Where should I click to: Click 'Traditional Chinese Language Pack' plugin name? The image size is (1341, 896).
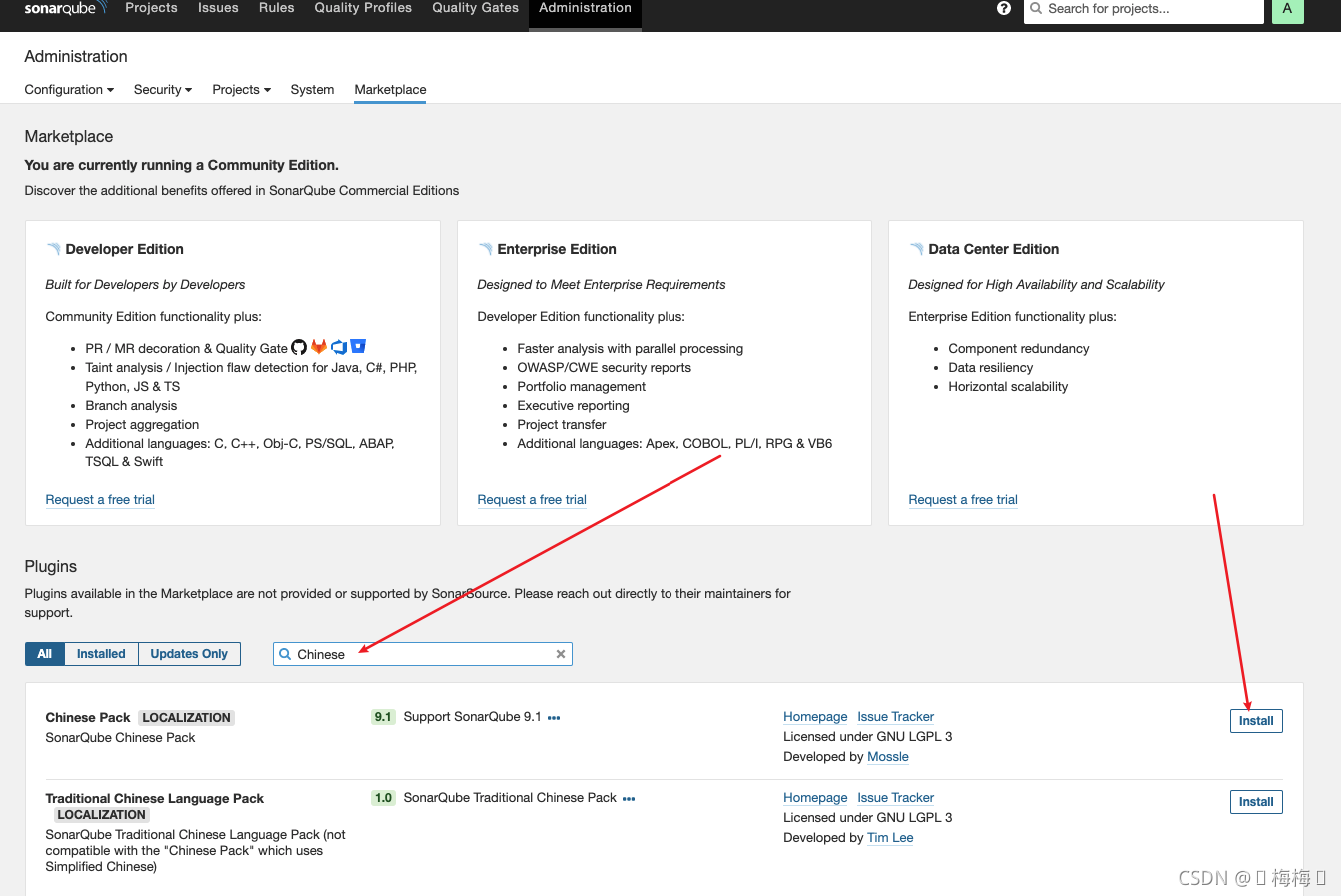pyautogui.click(x=155, y=799)
